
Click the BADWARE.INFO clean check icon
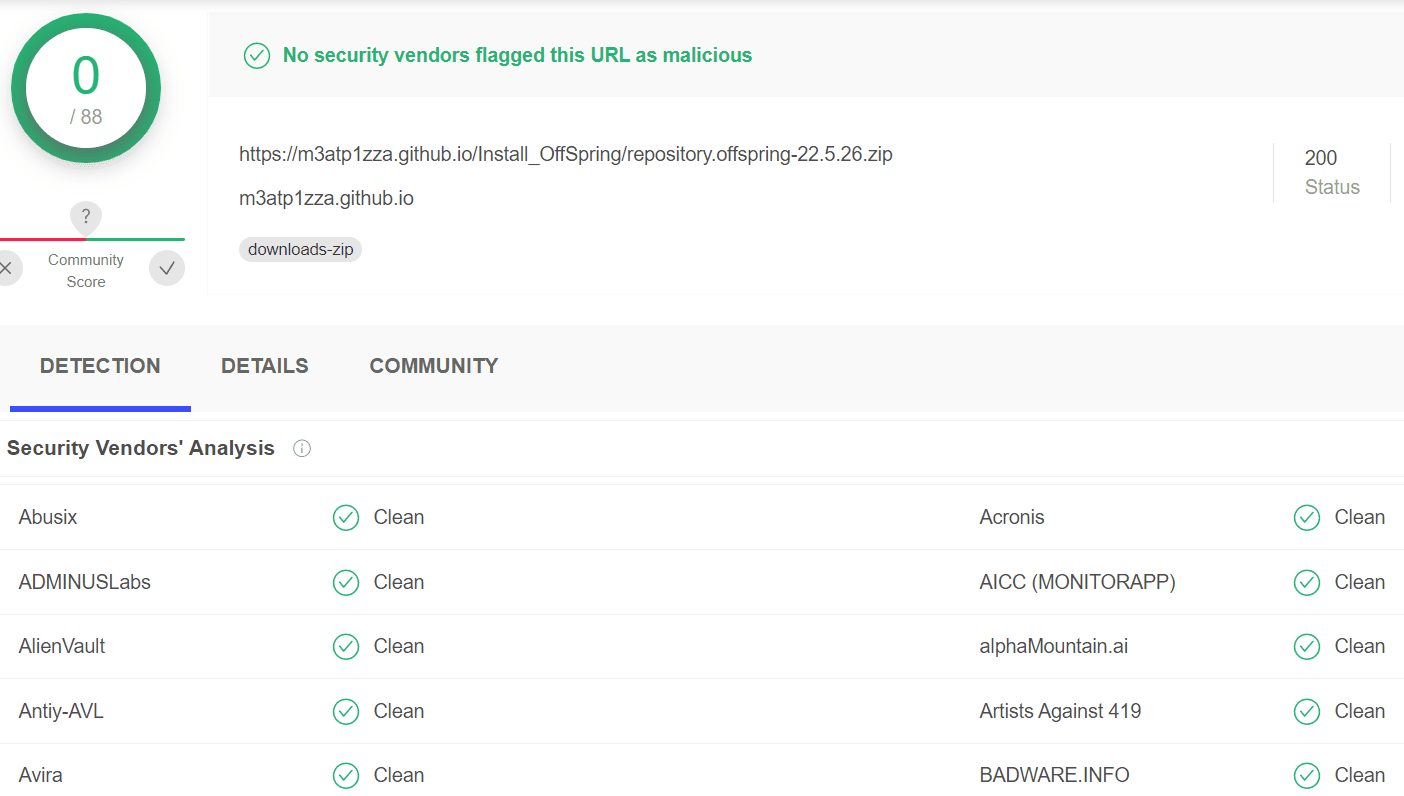1307,775
